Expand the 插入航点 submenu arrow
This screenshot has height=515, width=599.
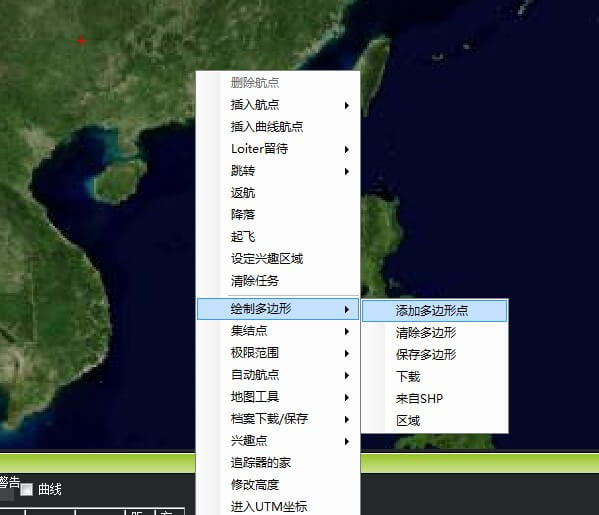click(346, 105)
